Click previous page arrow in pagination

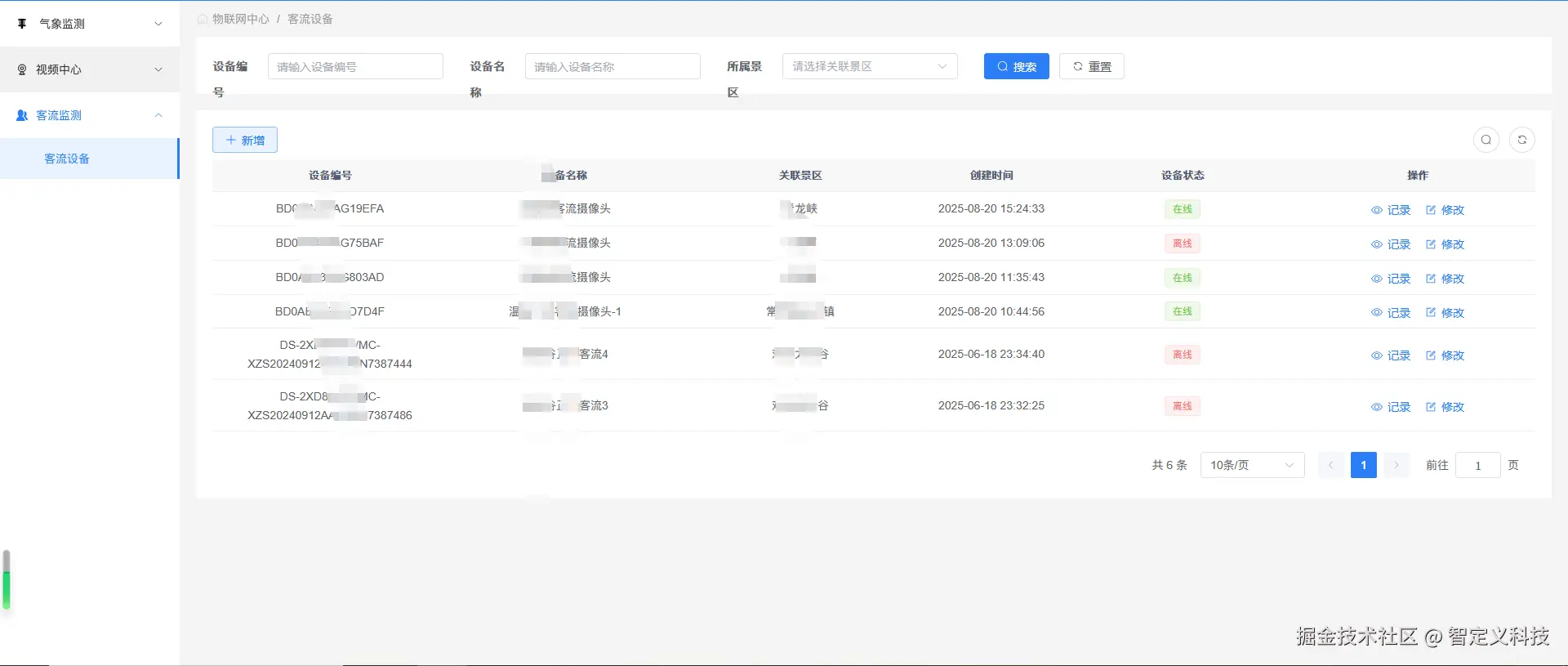pyautogui.click(x=1331, y=465)
